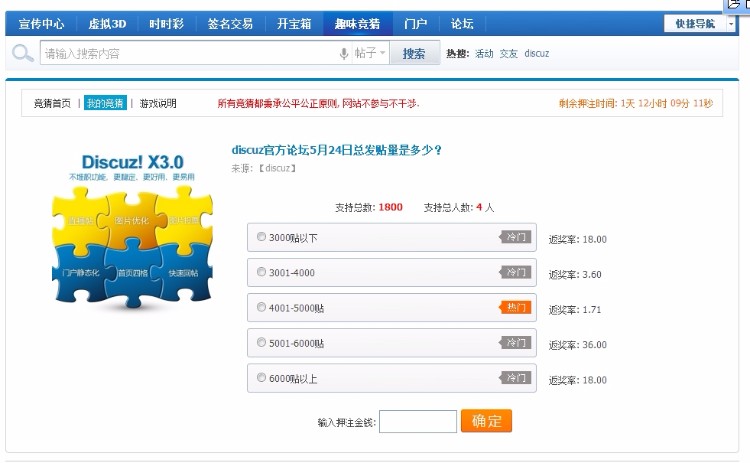Click the 冷门 tag on 5001-6000贴
Viewport: 750px width, 463px height.
[515, 342]
